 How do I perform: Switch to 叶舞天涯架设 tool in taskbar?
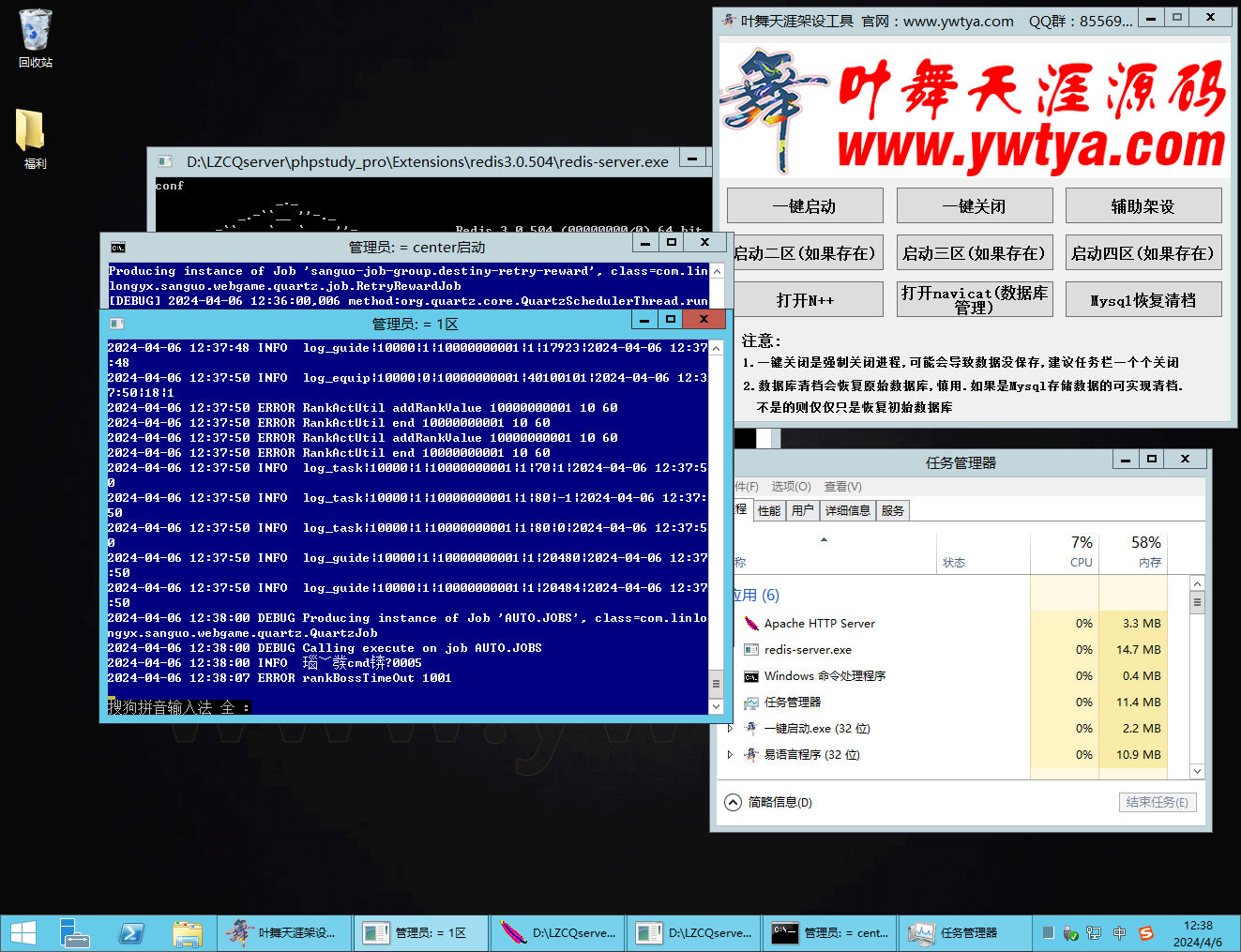(x=284, y=933)
